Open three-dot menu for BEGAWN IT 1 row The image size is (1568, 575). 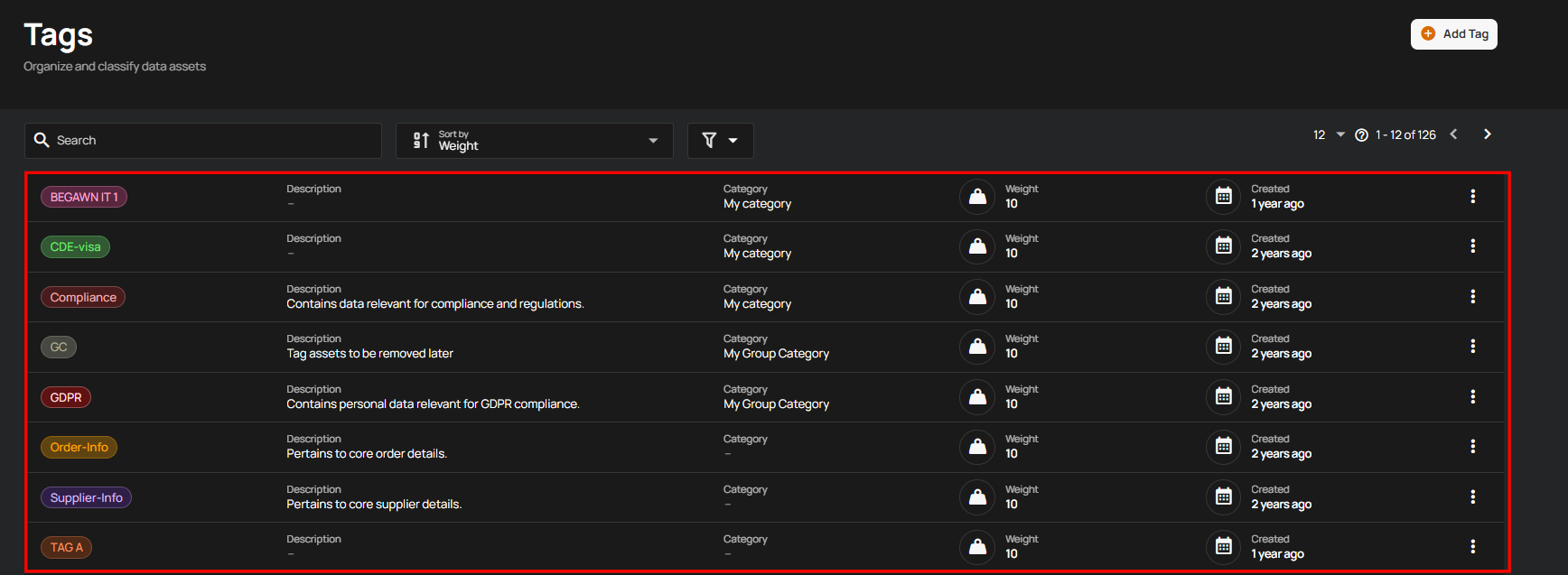pos(1472,196)
